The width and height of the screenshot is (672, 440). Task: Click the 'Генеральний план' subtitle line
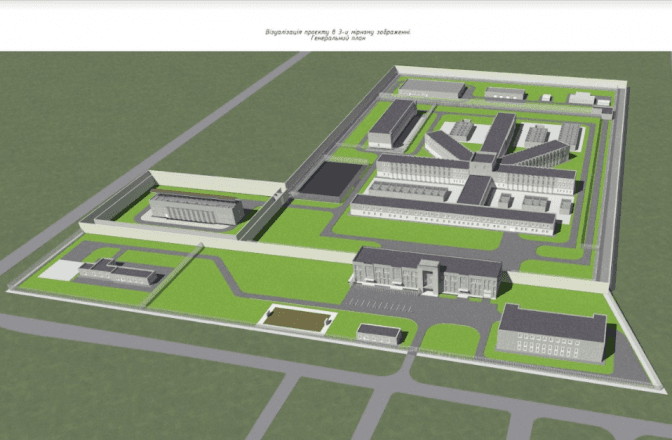336,41
